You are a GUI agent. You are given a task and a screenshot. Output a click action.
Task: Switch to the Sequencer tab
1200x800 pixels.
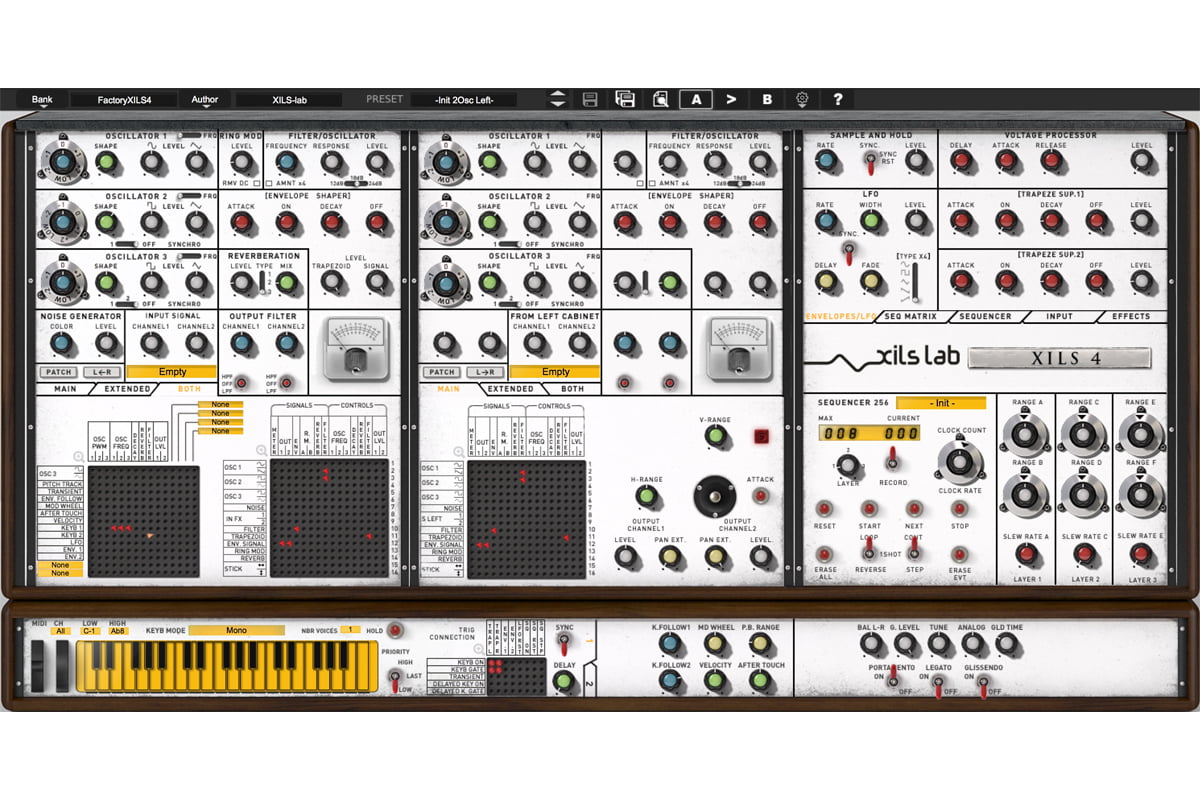click(x=985, y=317)
